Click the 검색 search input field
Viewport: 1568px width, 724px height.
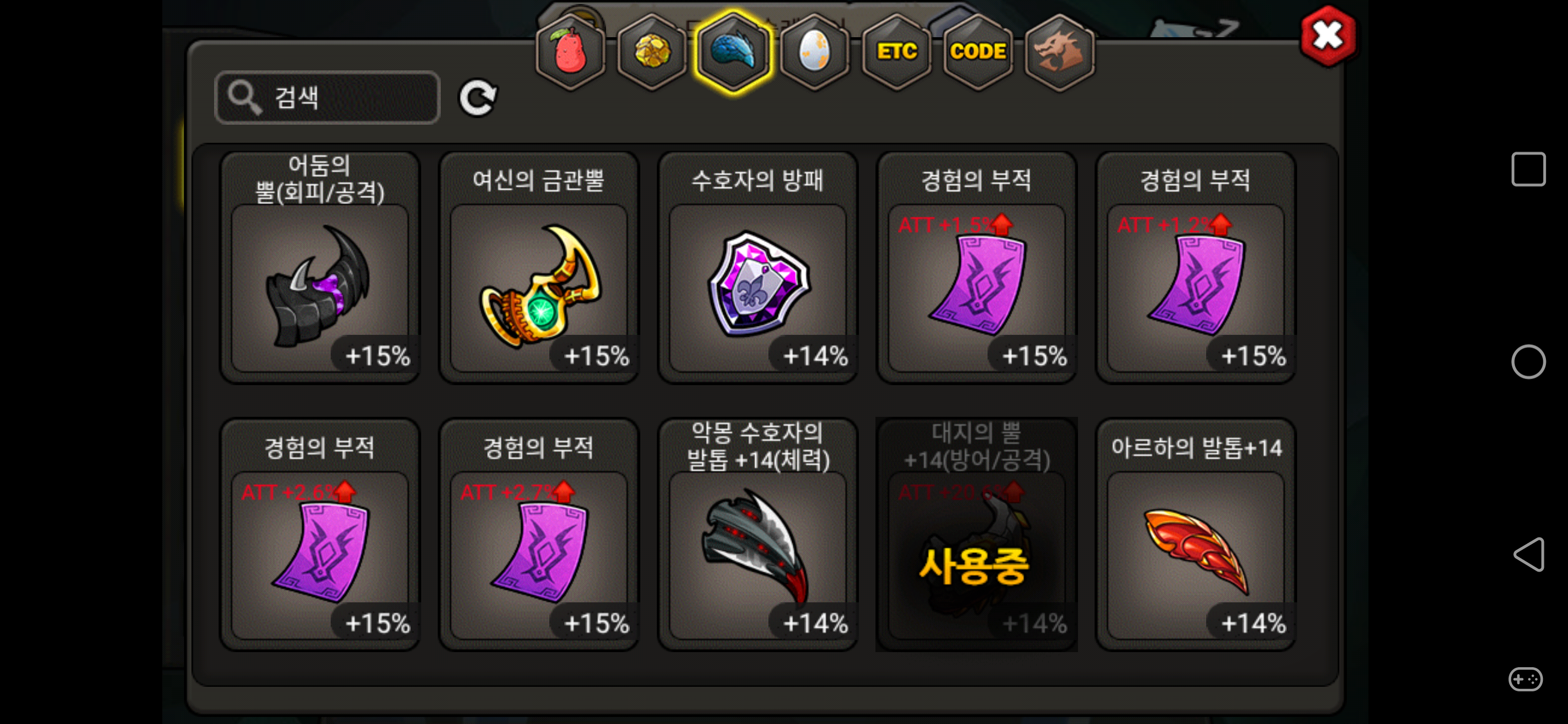pyautogui.click(x=328, y=98)
